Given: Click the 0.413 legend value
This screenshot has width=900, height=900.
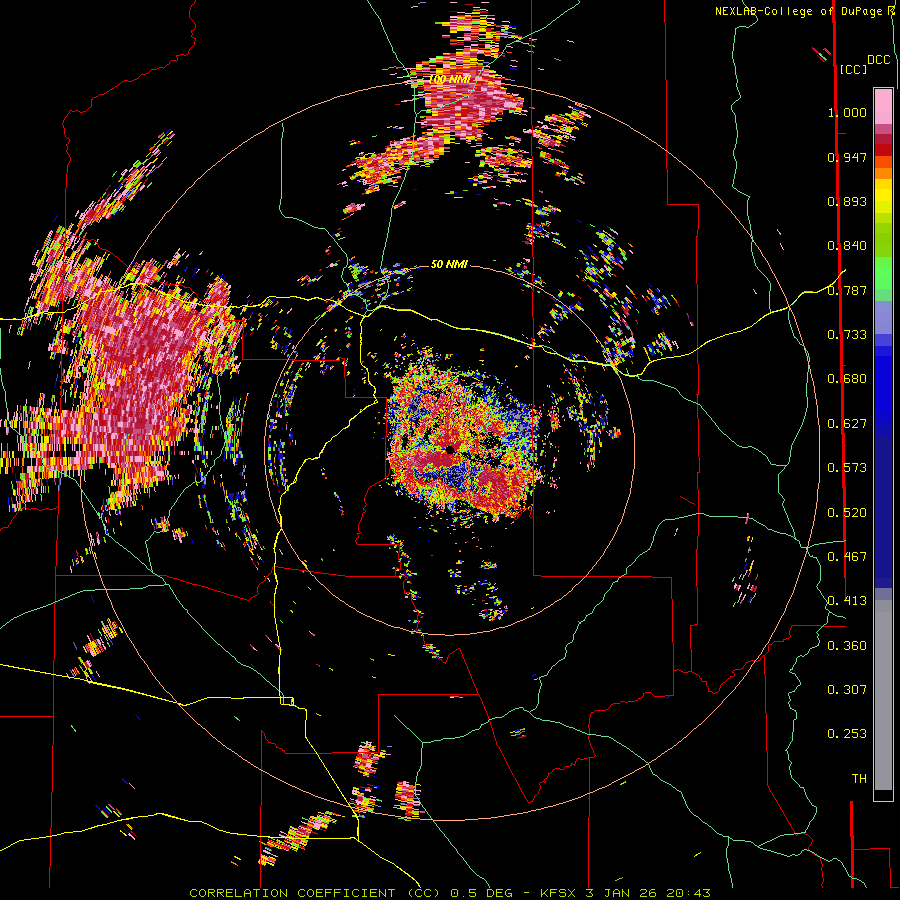Looking at the screenshot, I should tap(847, 601).
